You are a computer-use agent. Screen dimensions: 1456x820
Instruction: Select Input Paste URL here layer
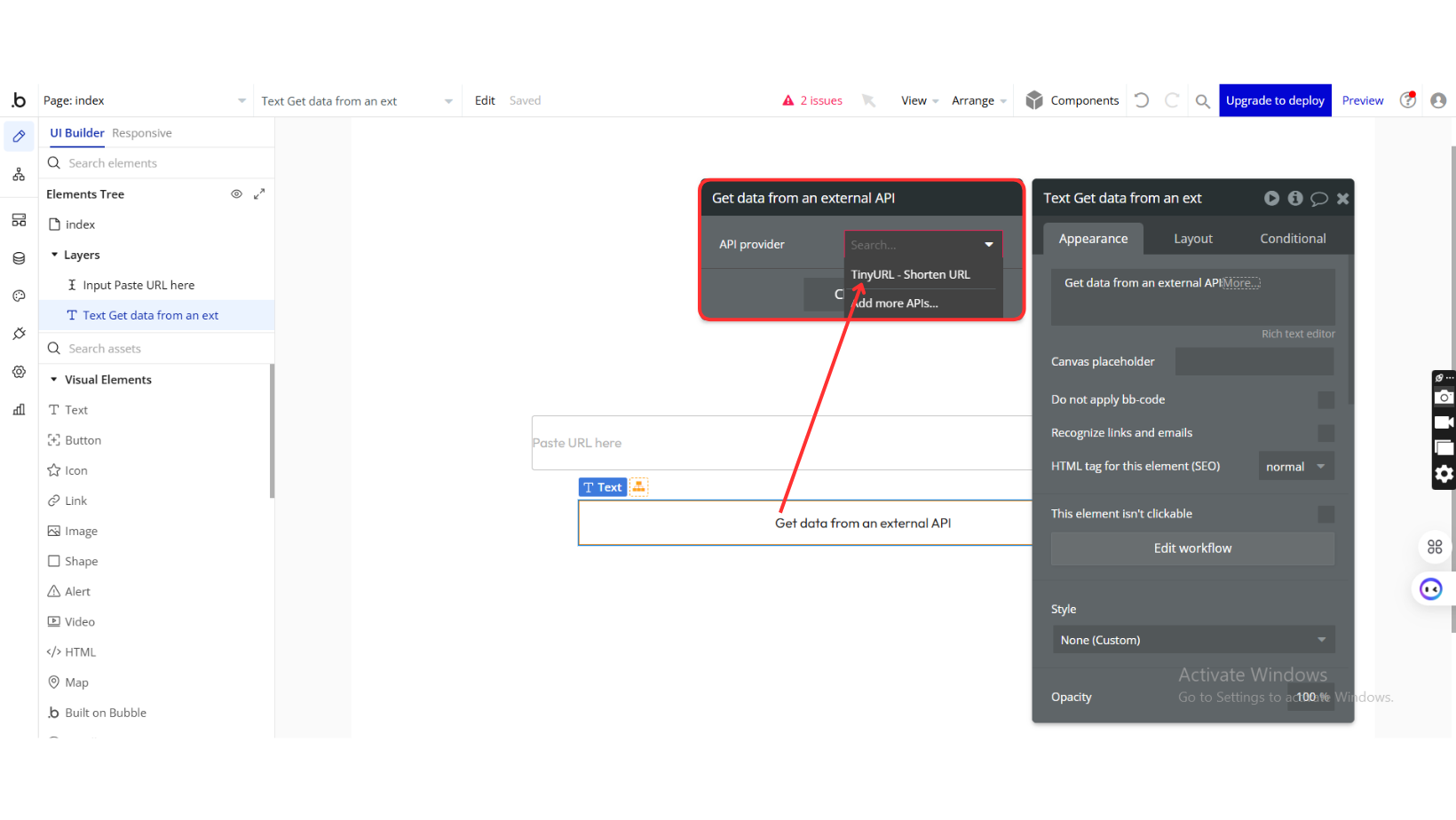pyautogui.click(x=138, y=285)
